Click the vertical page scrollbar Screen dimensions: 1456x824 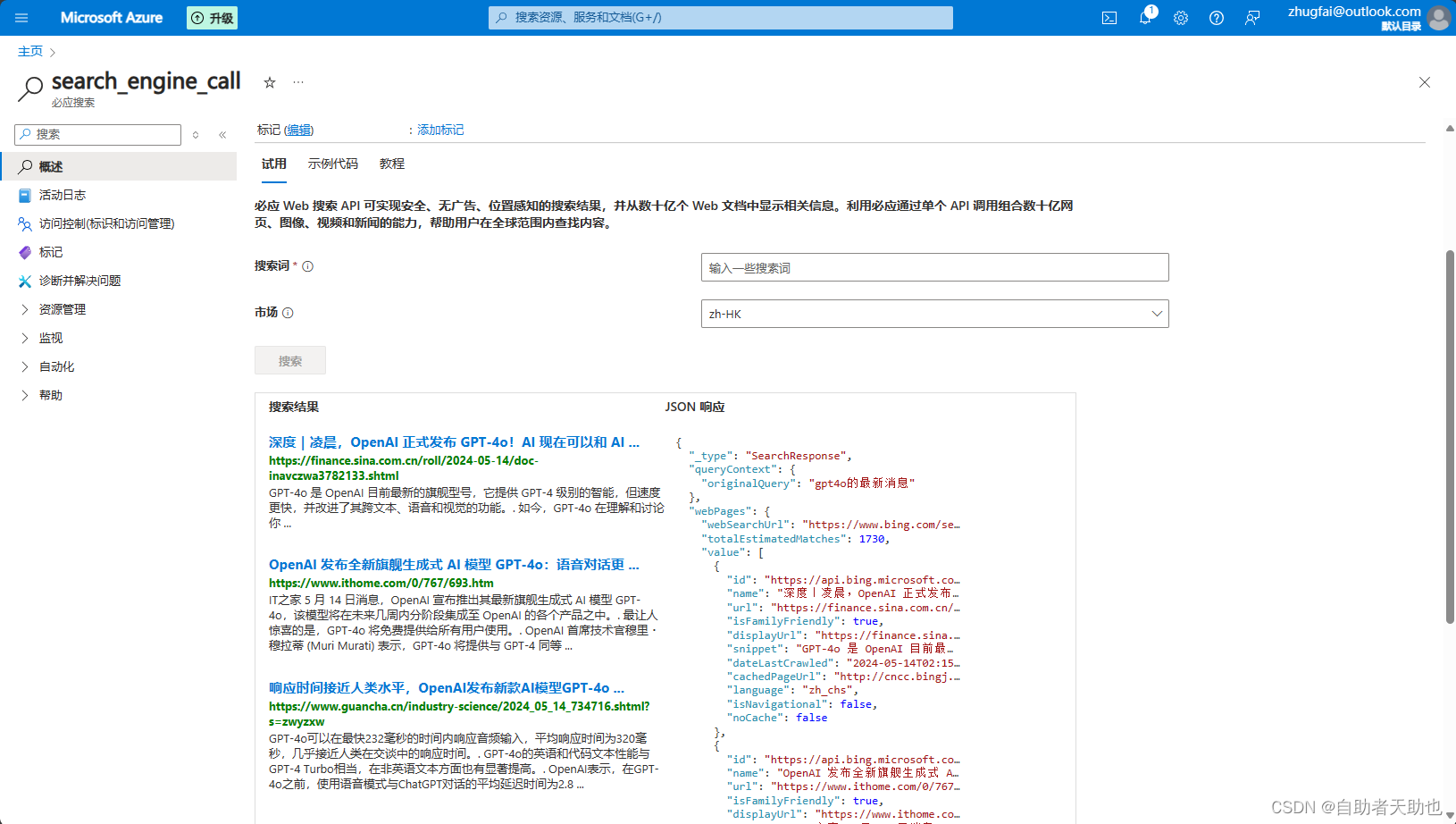[1450, 436]
